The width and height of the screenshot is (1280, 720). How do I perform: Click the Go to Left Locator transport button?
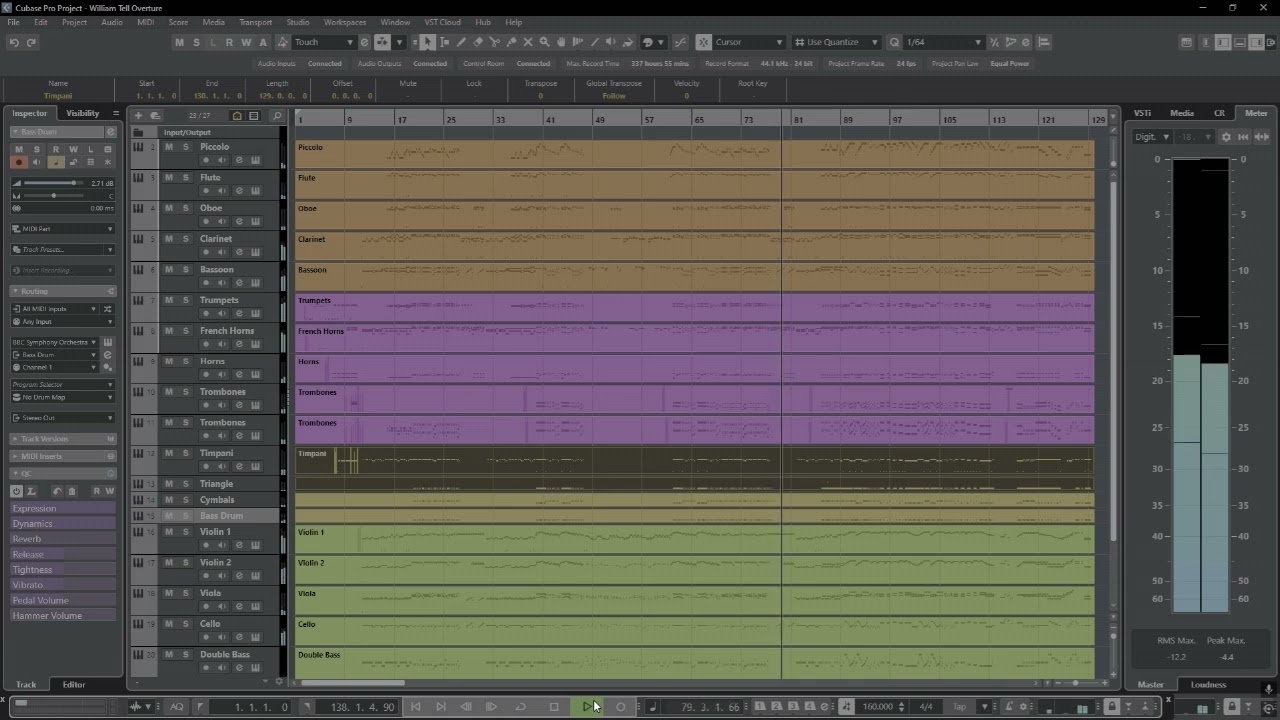[416, 707]
